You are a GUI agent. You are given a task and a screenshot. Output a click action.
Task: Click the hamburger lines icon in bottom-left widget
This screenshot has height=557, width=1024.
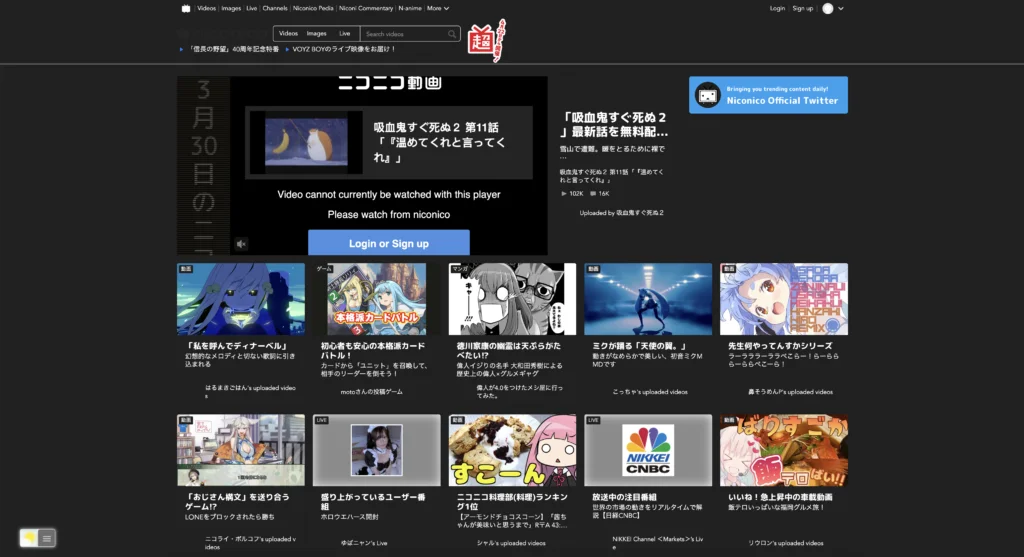point(46,538)
